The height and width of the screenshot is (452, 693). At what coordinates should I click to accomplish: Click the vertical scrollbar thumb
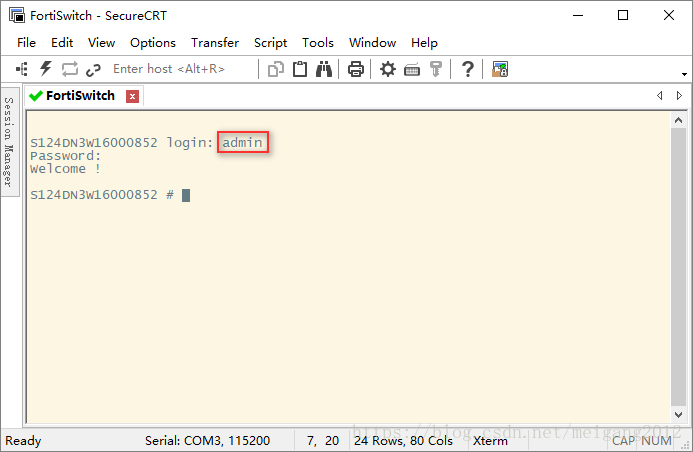[x=678, y=267]
